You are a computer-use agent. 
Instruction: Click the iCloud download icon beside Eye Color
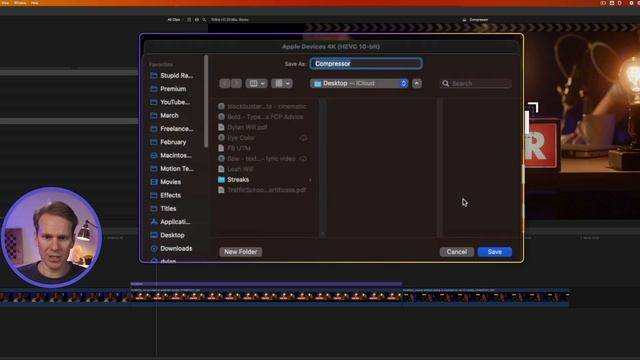pos(303,138)
